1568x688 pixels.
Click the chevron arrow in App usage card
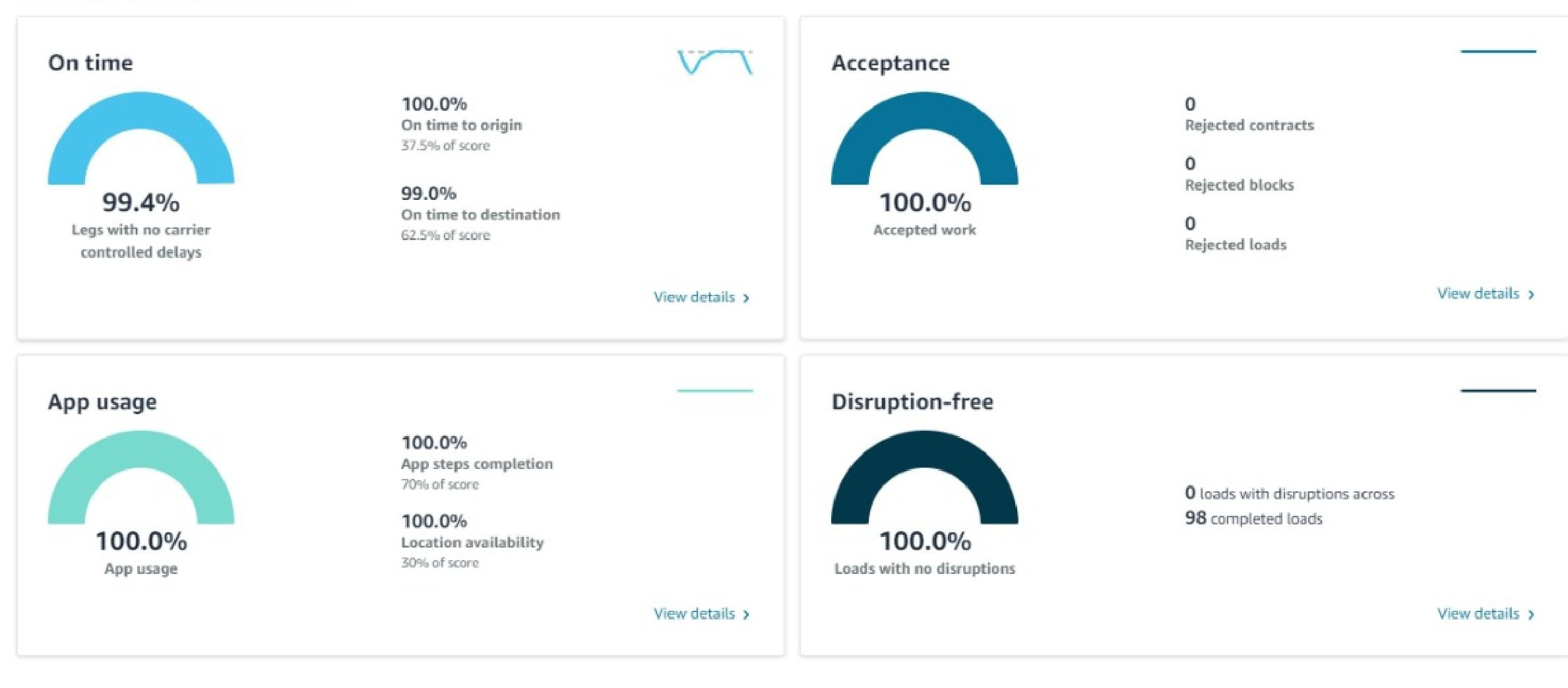click(747, 615)
